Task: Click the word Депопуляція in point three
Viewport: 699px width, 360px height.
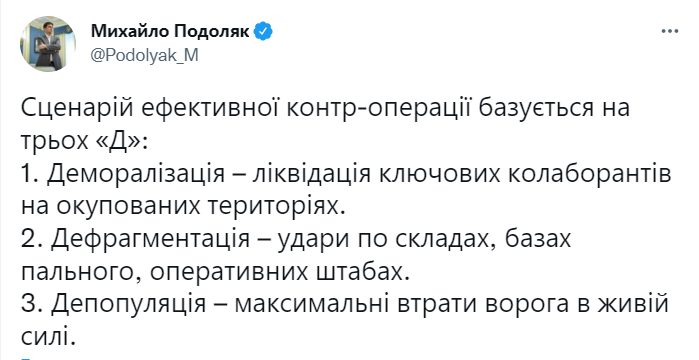Action: point(128,305)
